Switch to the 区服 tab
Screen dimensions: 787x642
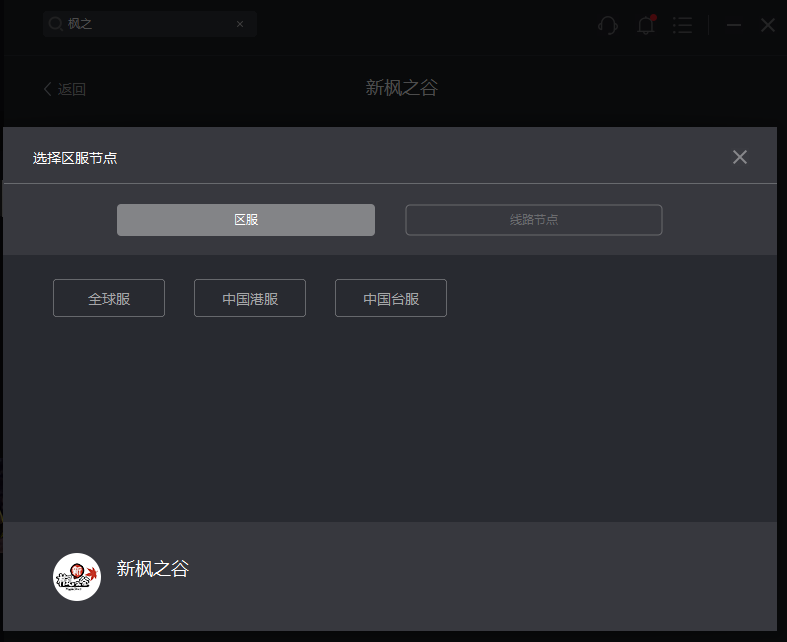pos(246,220)
